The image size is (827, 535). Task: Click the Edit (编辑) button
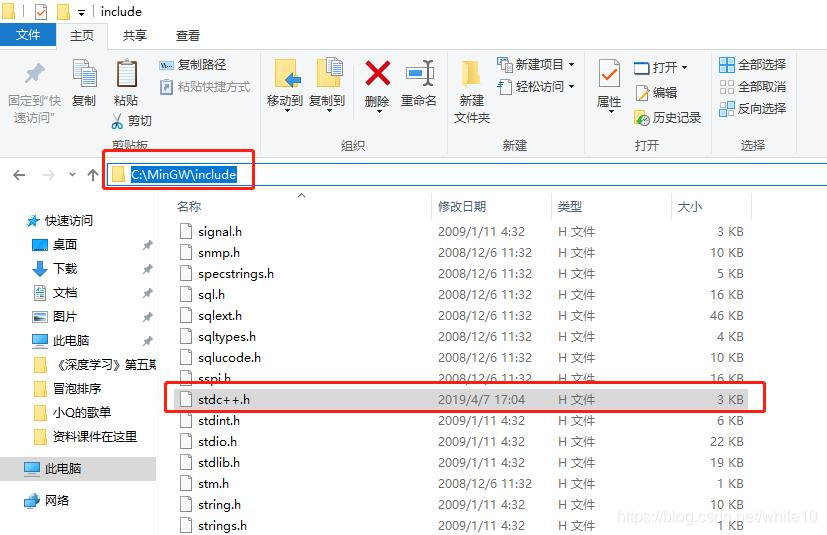point(656,93)
